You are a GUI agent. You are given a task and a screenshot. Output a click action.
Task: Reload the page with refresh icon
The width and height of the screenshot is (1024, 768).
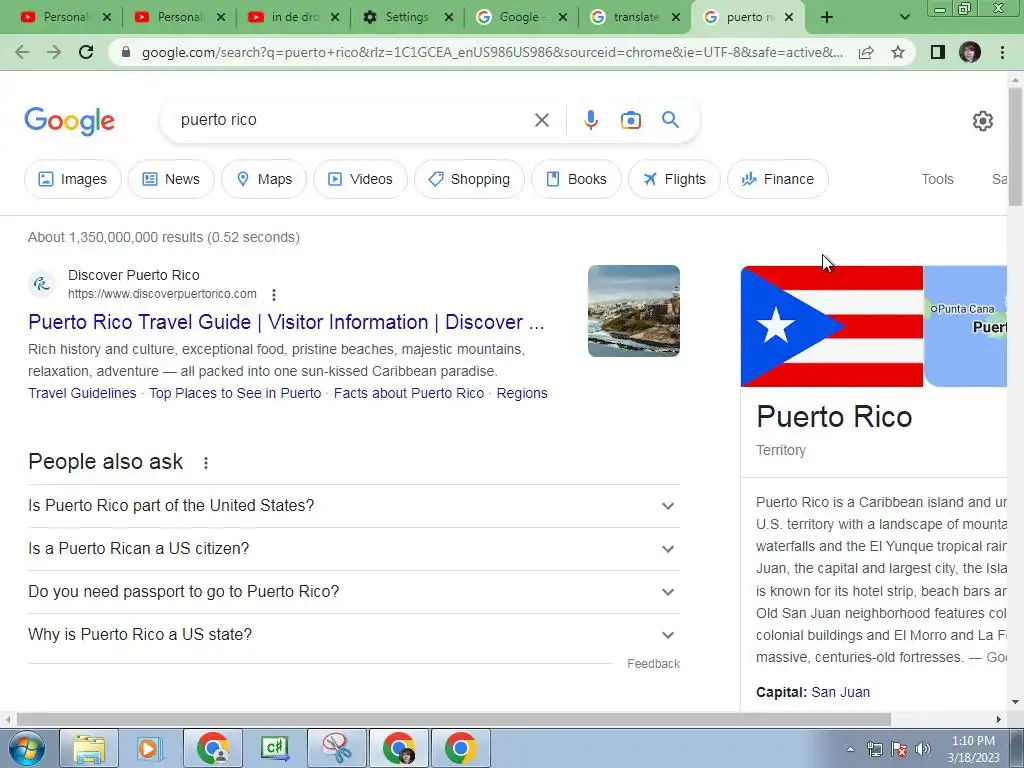tap(86, 52)
